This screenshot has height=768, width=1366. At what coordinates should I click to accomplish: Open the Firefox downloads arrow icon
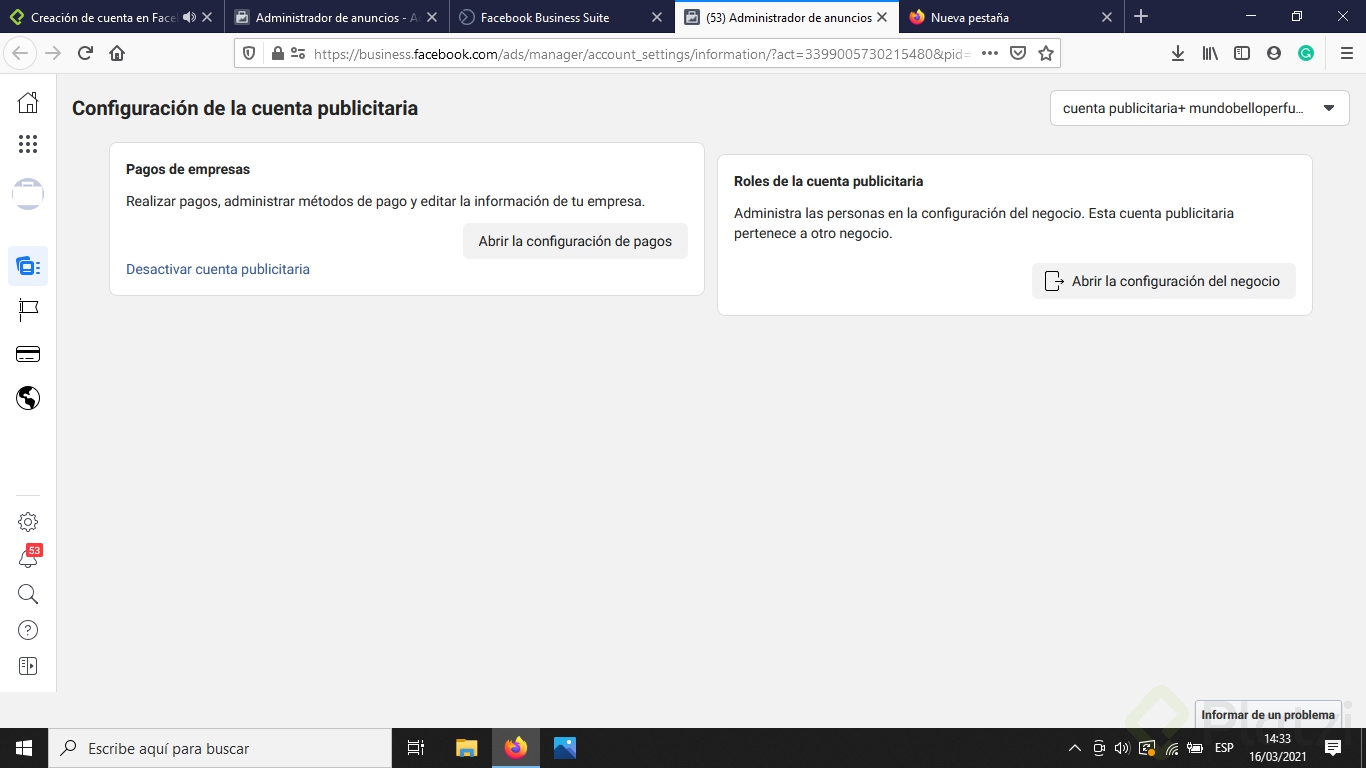pos(1178,53)
